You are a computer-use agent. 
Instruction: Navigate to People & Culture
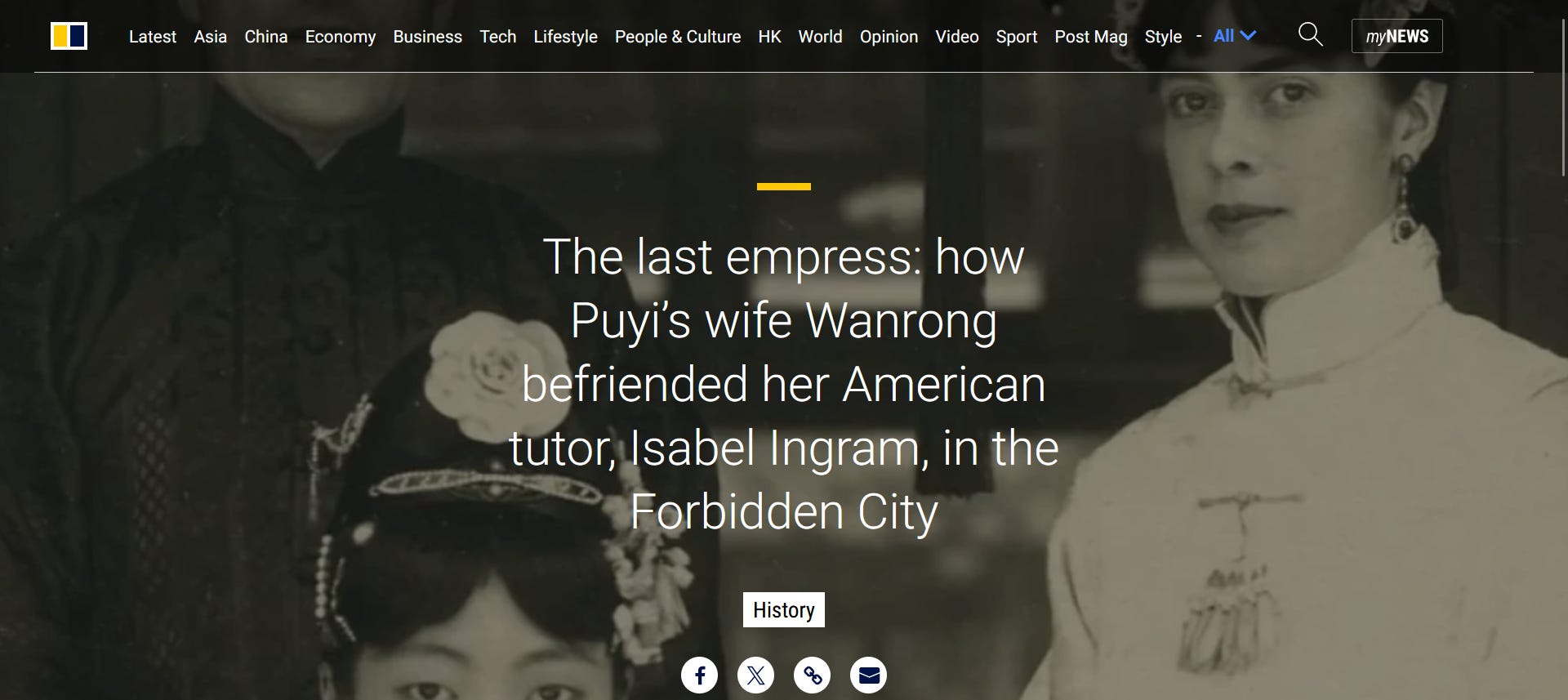678,37
